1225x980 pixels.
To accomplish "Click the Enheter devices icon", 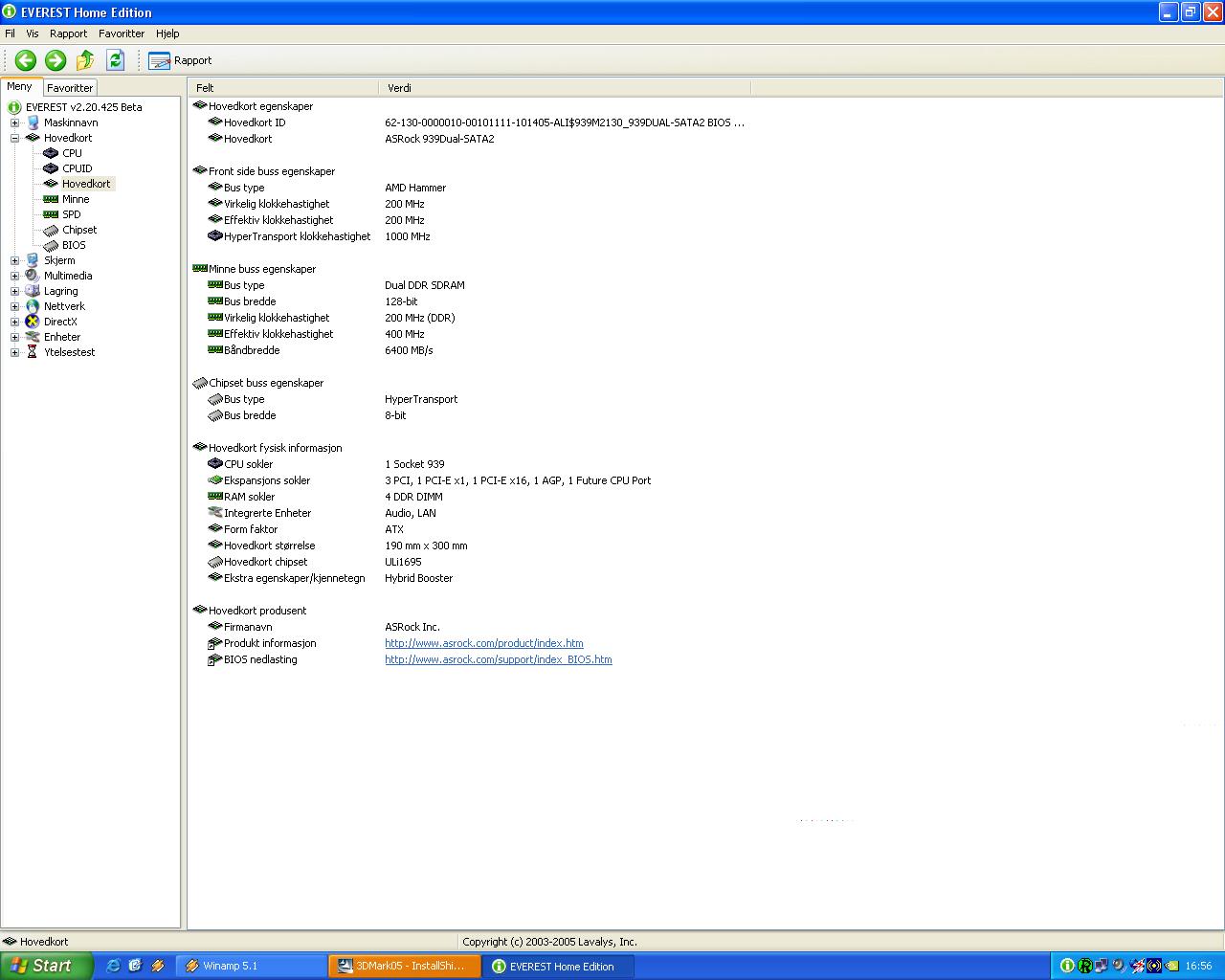I will (x=33, y=337).
